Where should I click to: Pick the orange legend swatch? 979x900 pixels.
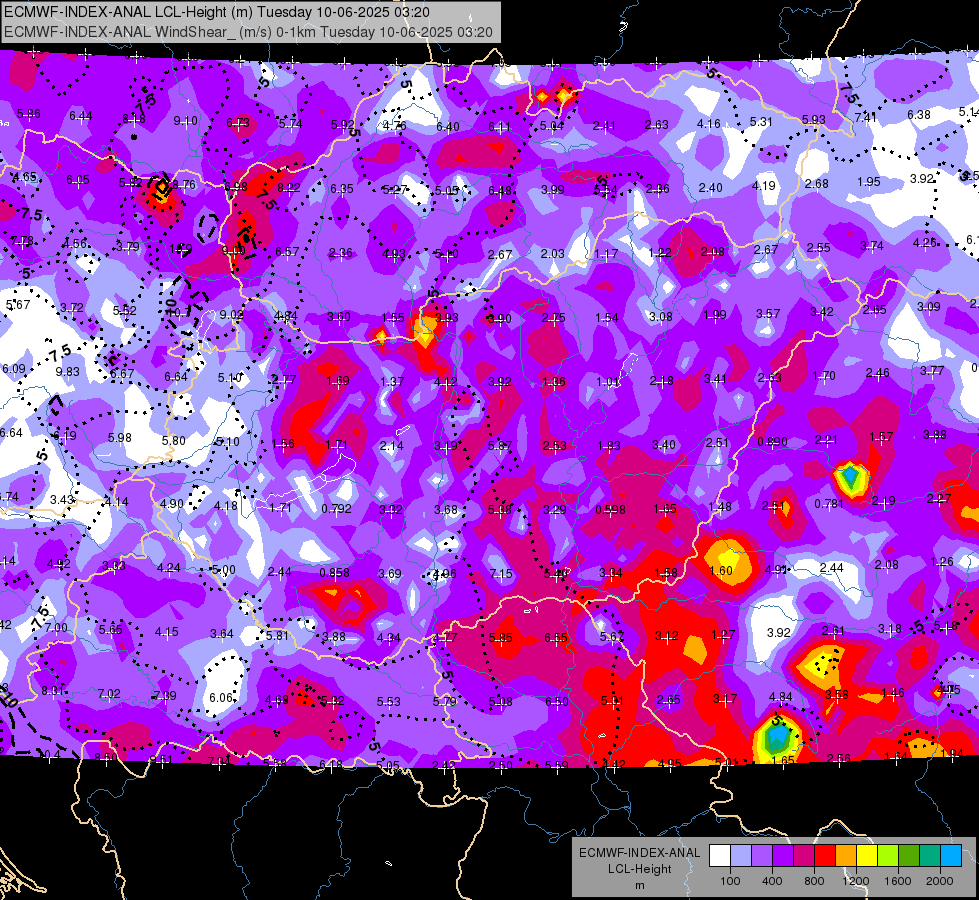point(846,856)
